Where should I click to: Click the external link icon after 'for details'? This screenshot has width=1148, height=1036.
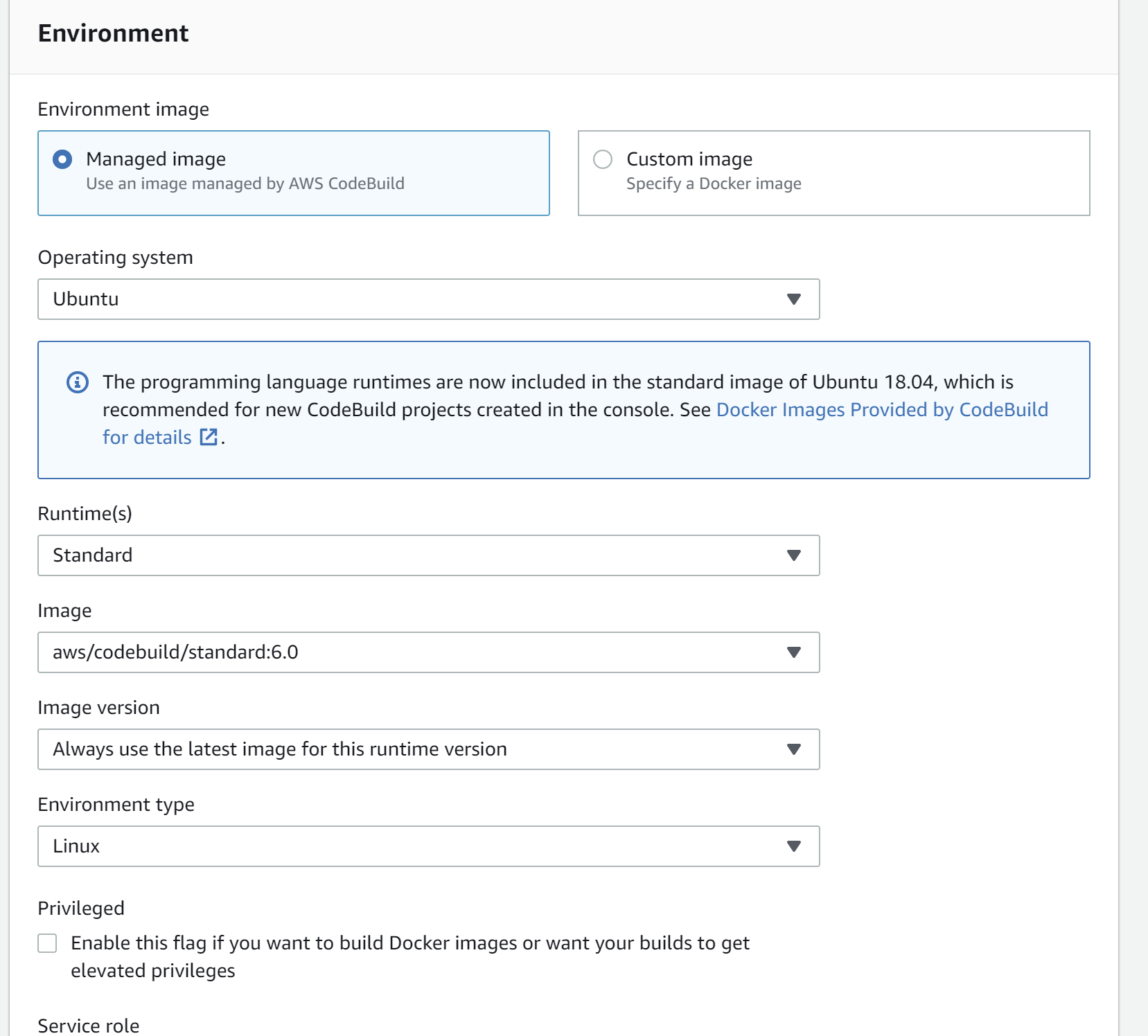(x=209, y=437)
